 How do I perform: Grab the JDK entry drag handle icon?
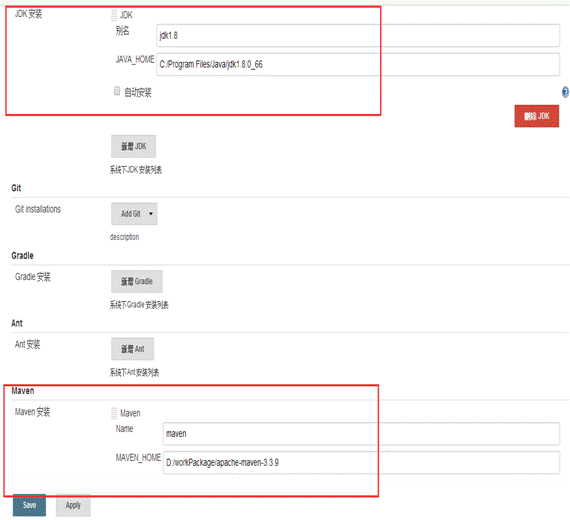[x=114, y=15]
